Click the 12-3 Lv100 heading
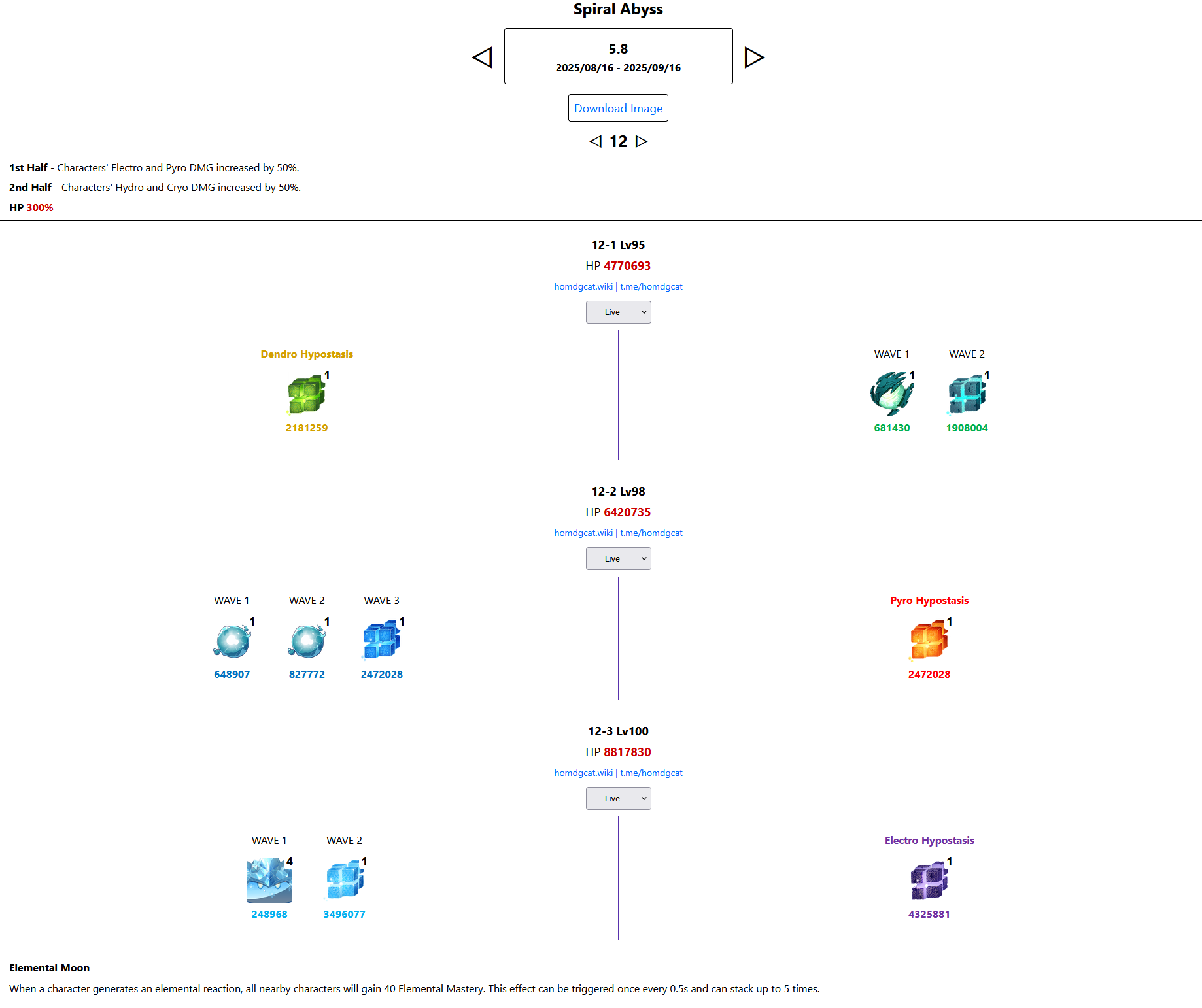 (x=618, y=731)
